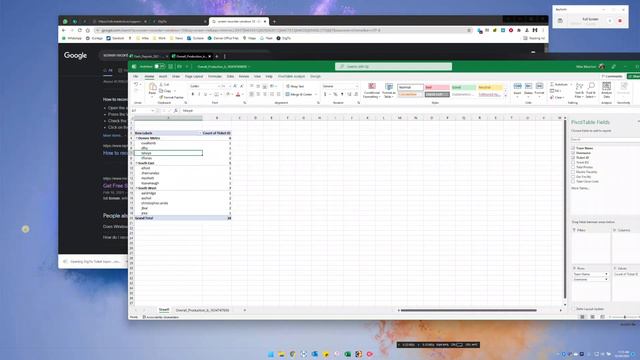Toggle the second checked field in PivotTable Fields
Viewport: 640px width, 360px height.
pyautogui.click(x=573, y=153)
